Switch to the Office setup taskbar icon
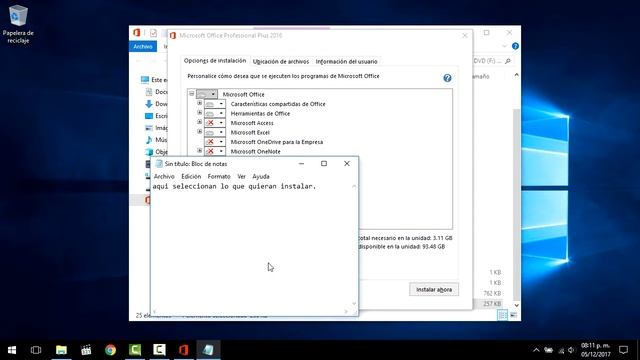This screenshot has height=360, width=640. pyautogui.click(x=184, y=350)
